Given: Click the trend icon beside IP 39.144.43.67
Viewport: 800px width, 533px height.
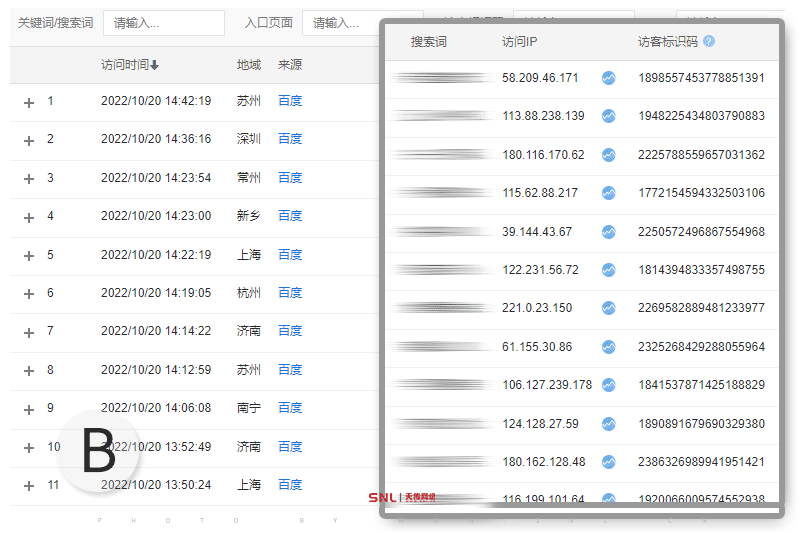Looking at the screenshot, I should 608,232.
